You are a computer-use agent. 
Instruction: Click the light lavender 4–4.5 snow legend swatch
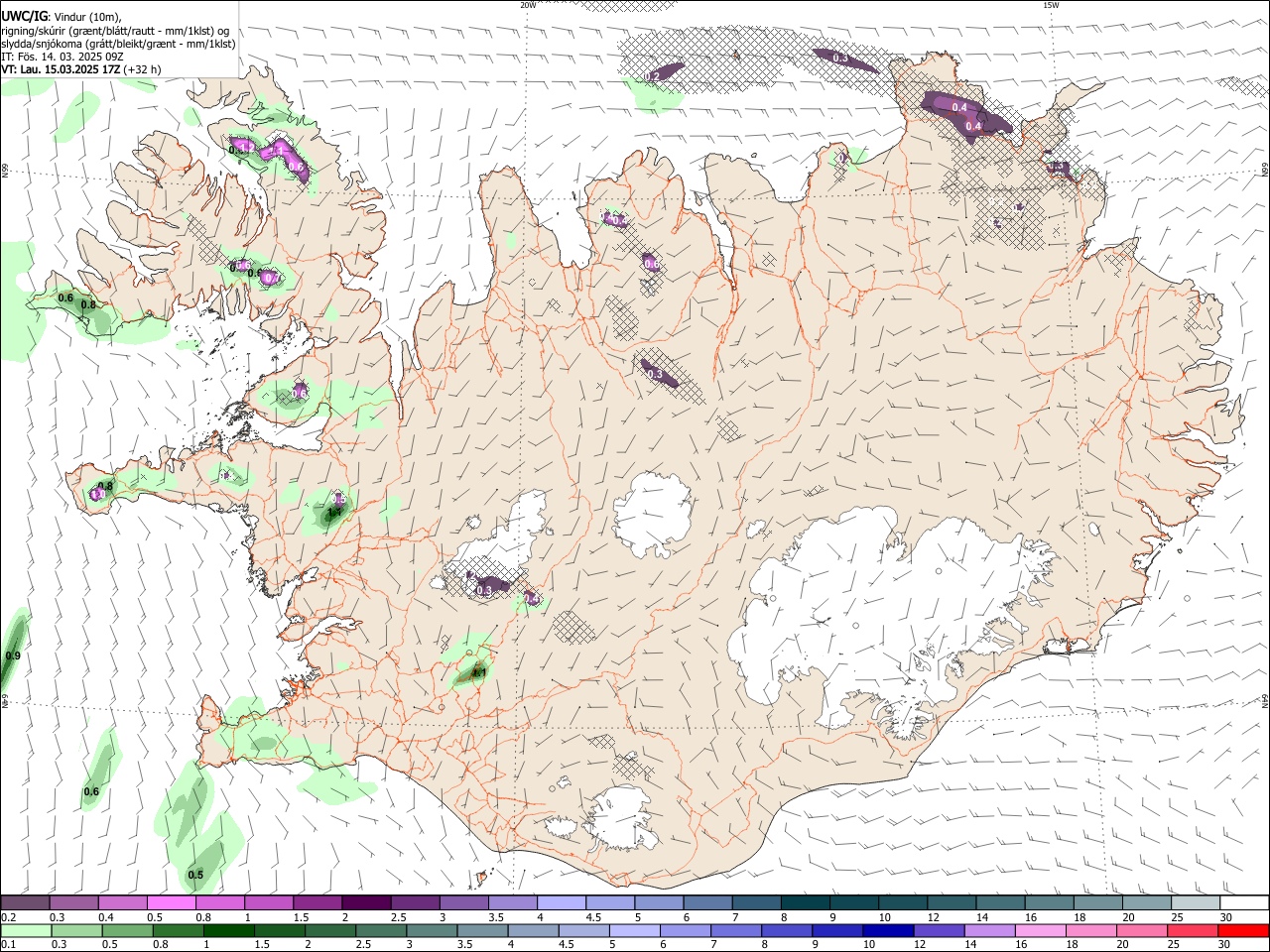[561, 903]
